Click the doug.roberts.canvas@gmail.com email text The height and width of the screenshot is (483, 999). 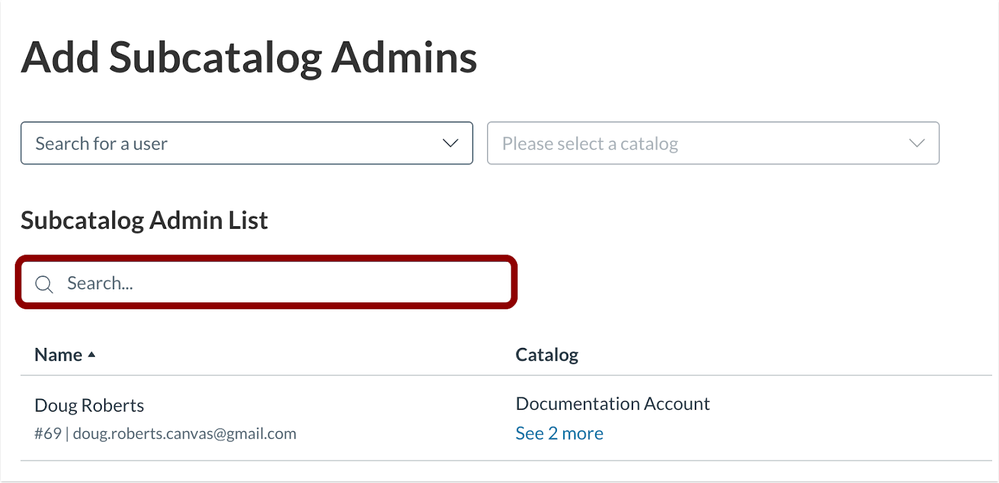[185, 433]
